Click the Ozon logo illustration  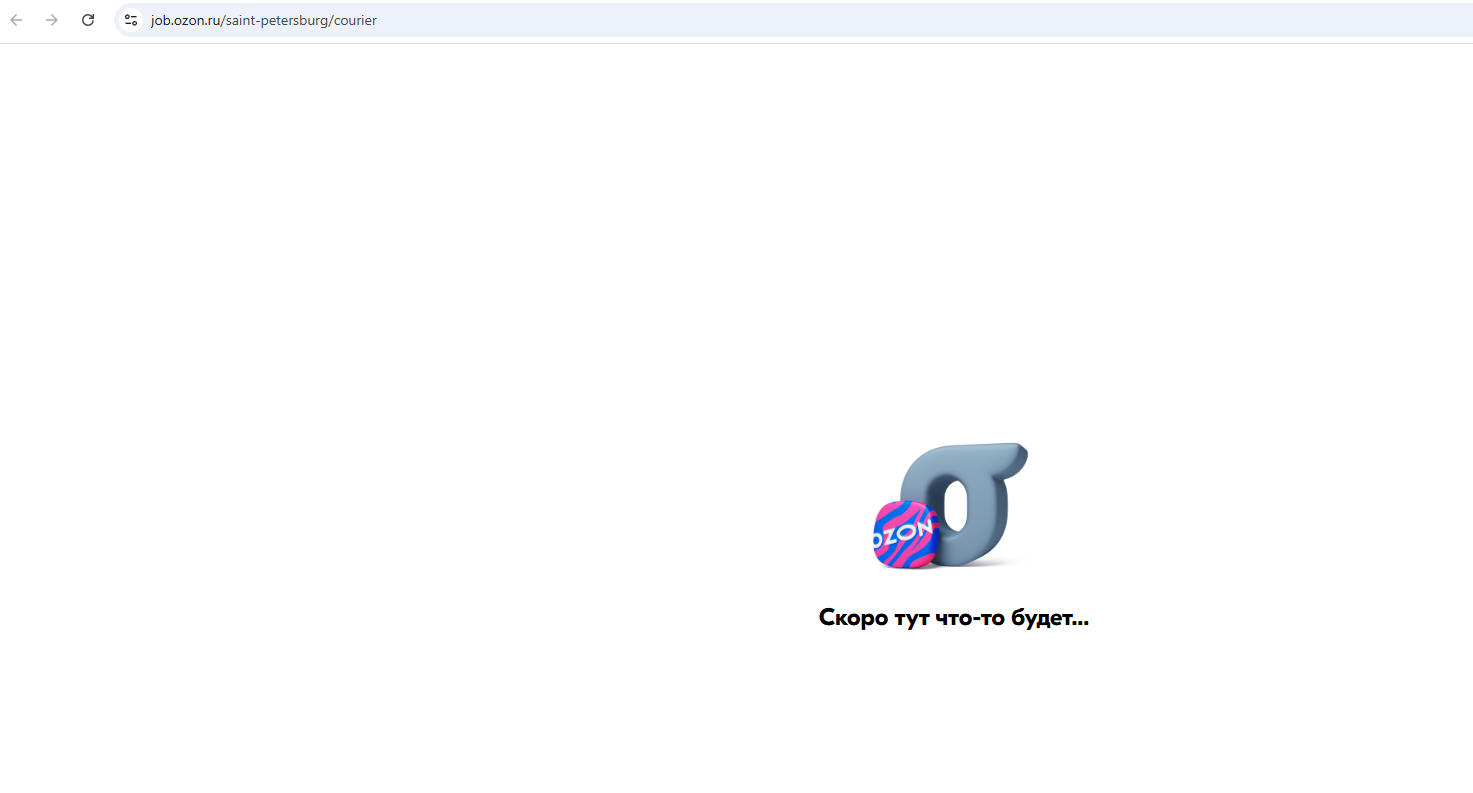click(950, 506)
